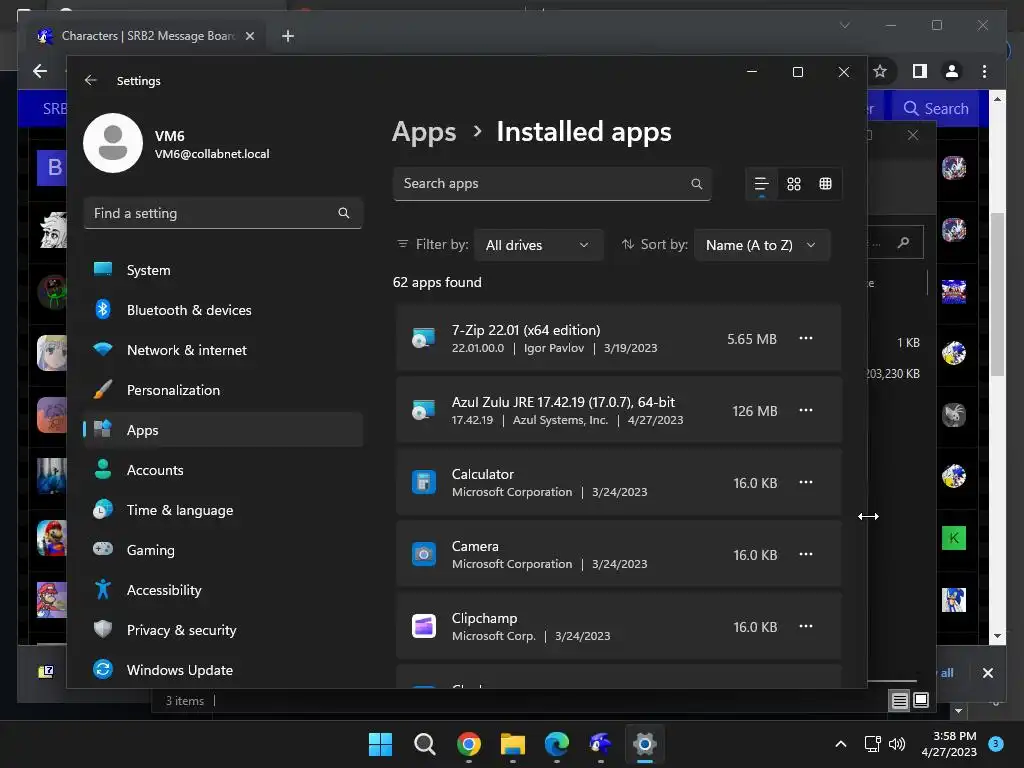This screenshot has width=1024, height=768.
Task: Open the Windows Start menu
Action: [380, 744]
